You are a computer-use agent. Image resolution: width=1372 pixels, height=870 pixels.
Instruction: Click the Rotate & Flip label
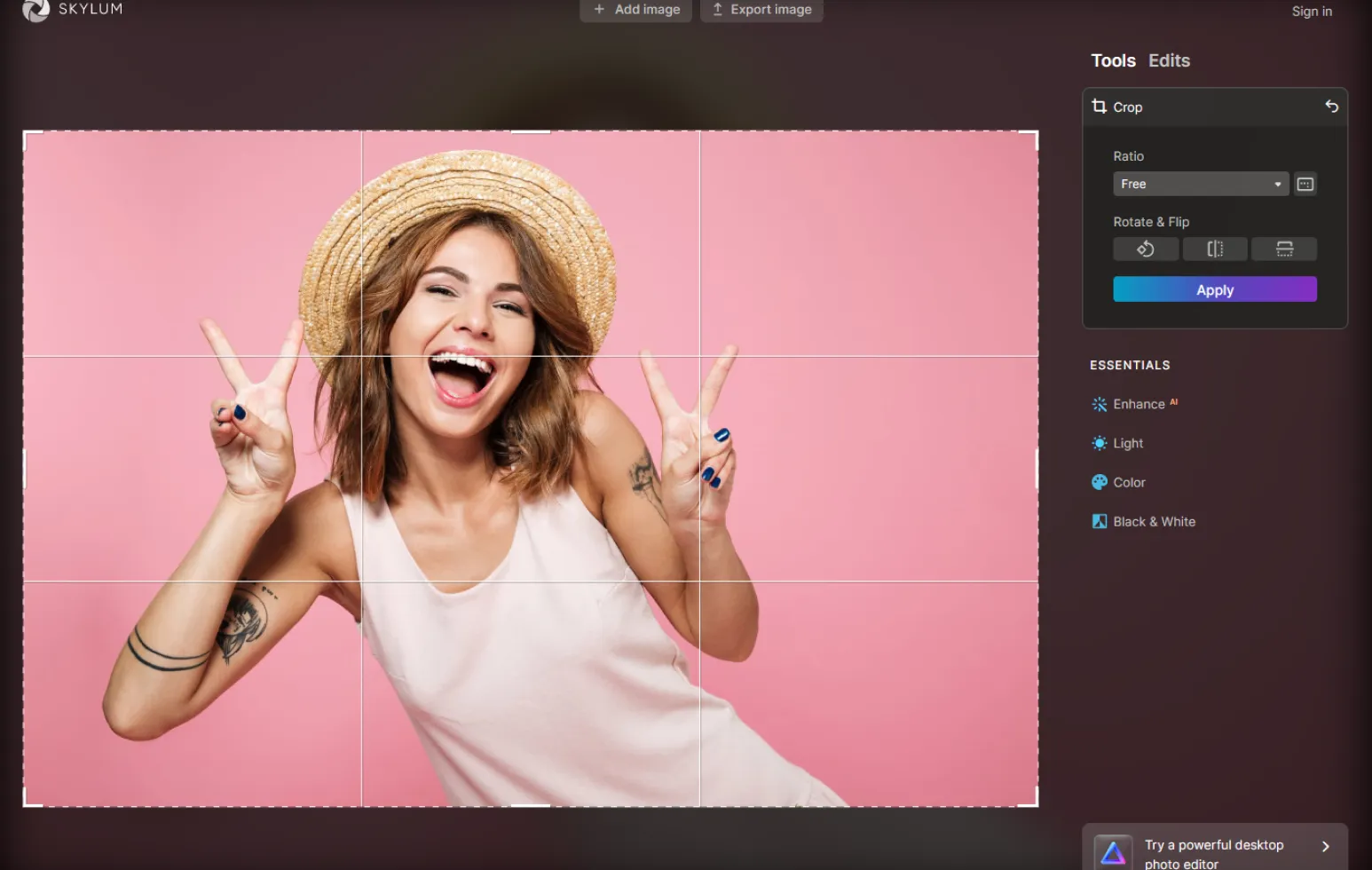point(1151,222)
